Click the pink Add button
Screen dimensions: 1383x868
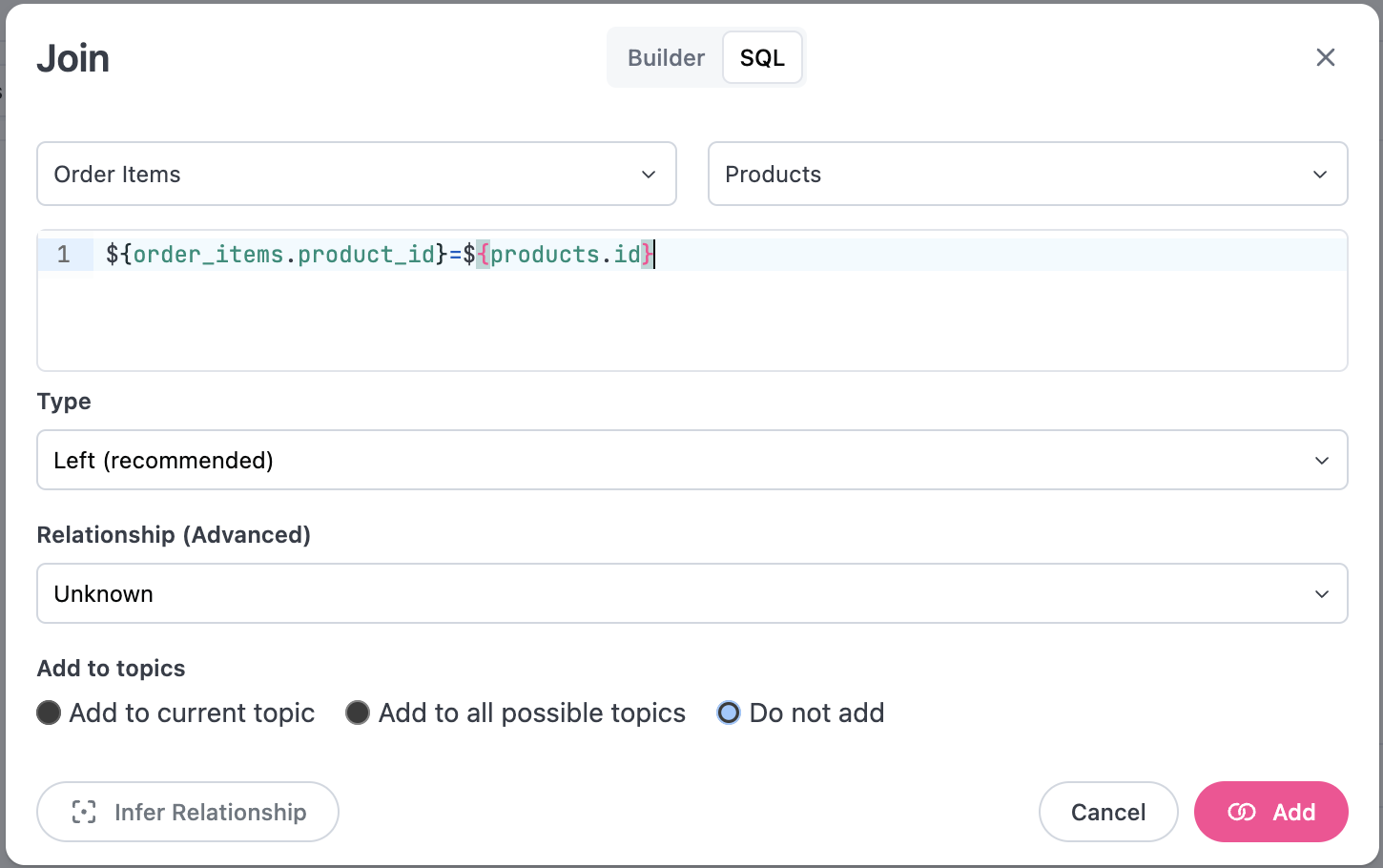1270,812
